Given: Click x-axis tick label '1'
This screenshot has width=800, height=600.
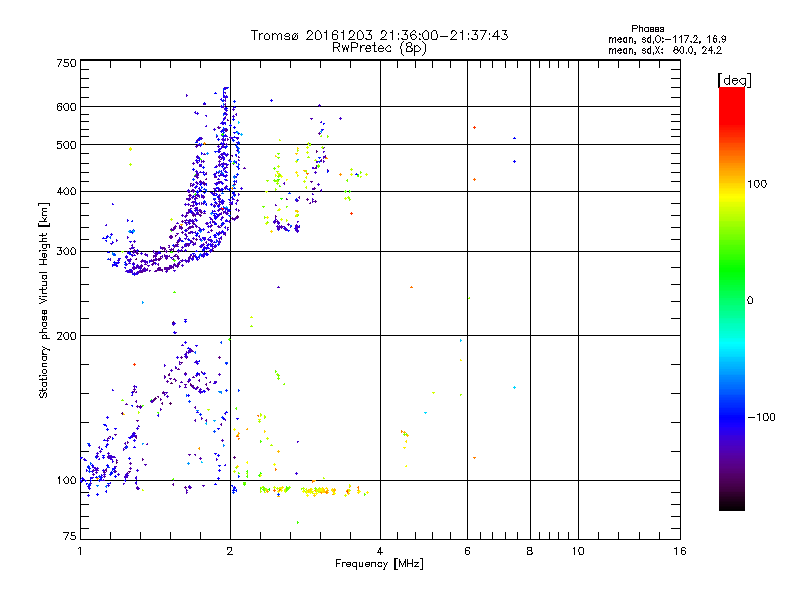Looking at the screenshot, I should (x=80, y=551).
